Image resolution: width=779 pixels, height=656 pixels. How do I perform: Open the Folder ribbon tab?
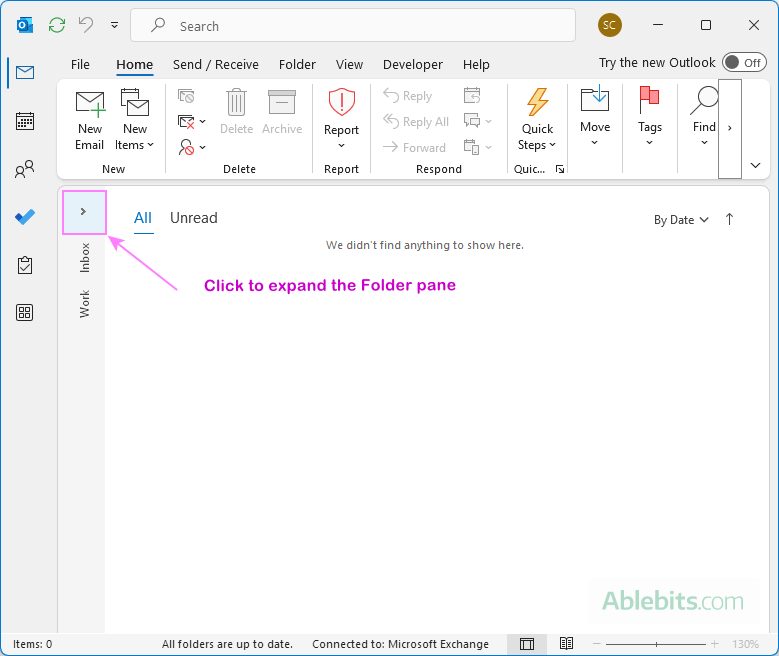tap(297, 65)
